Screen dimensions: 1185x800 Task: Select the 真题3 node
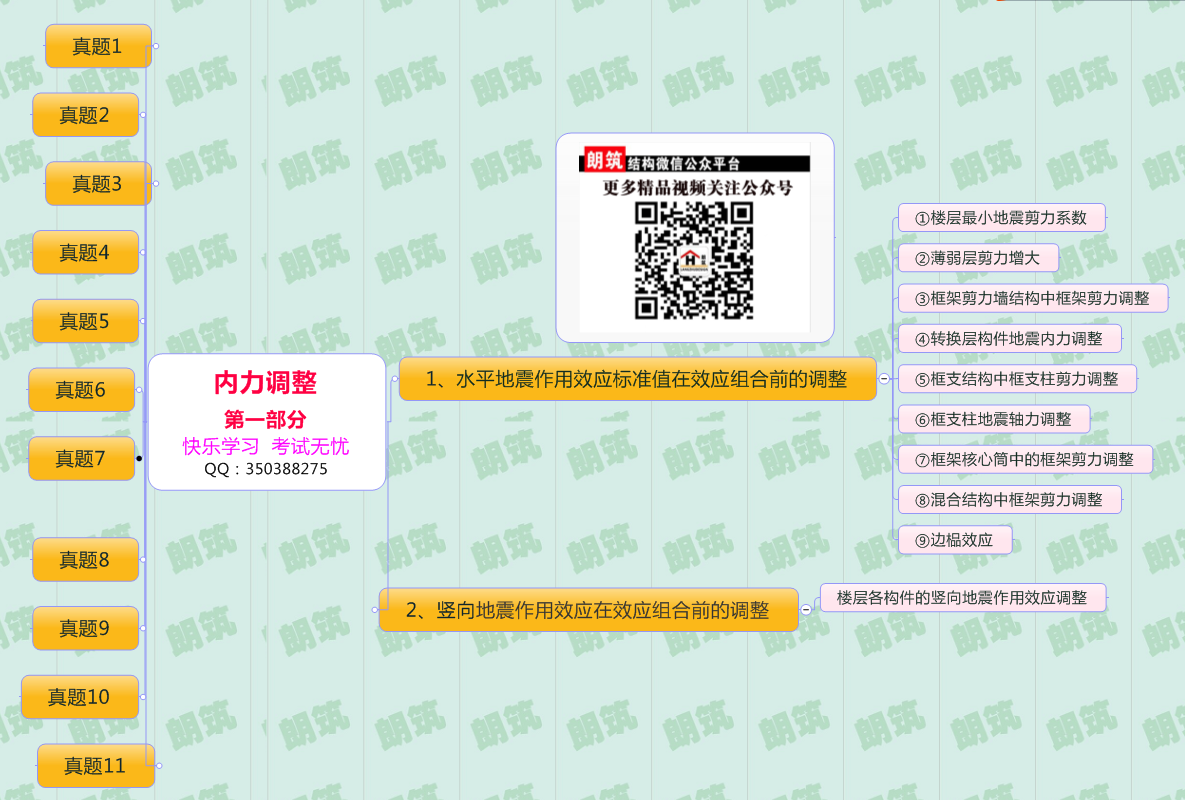tap(98, 184)
